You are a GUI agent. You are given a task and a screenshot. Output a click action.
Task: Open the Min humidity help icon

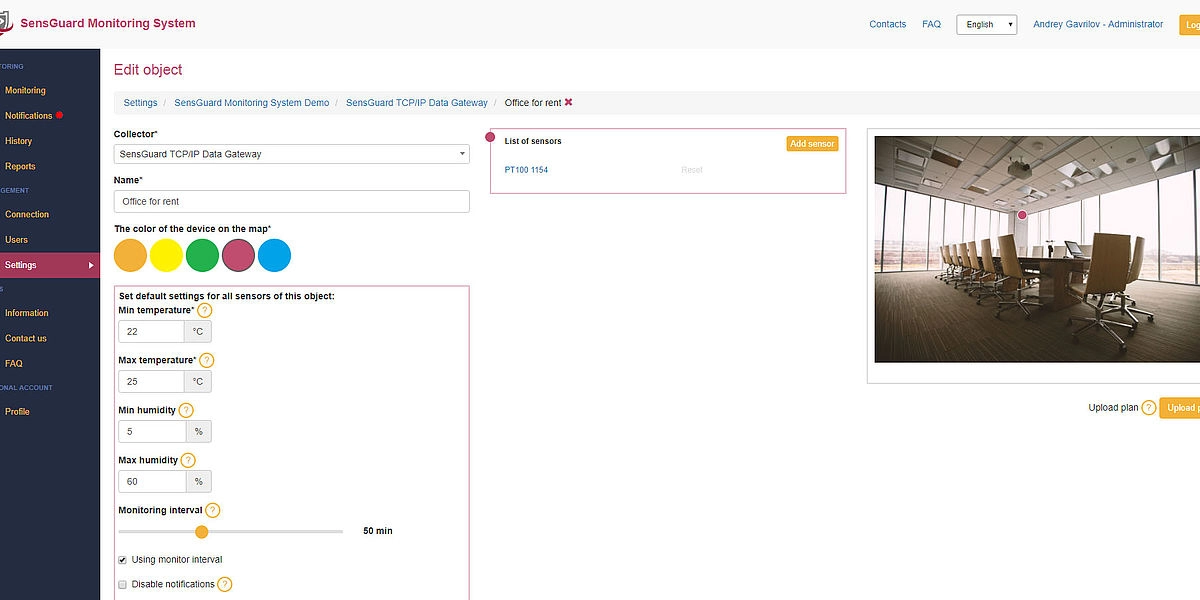(186, 410)
